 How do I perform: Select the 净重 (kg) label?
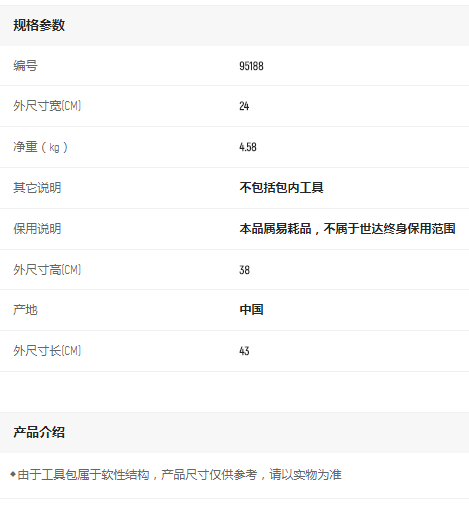(40, 147)
